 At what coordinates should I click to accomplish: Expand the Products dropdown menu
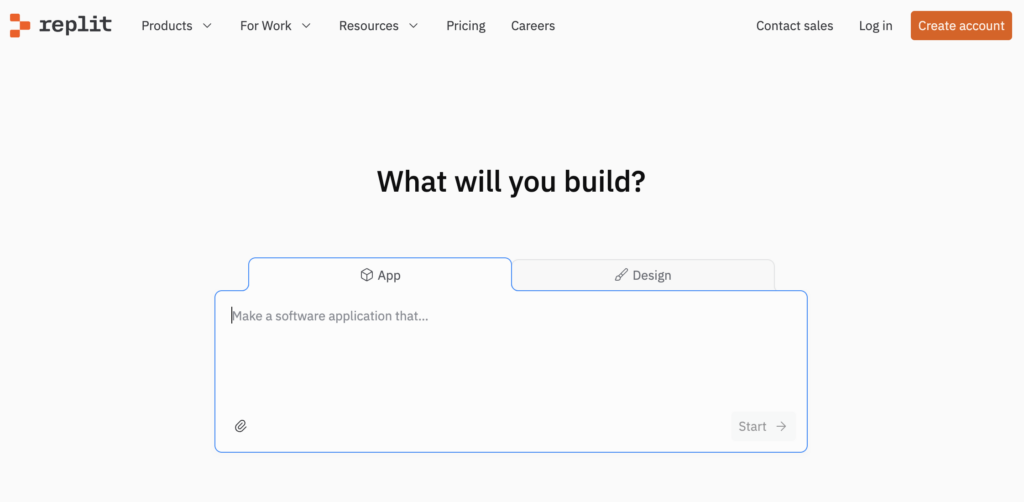[207, 26]
